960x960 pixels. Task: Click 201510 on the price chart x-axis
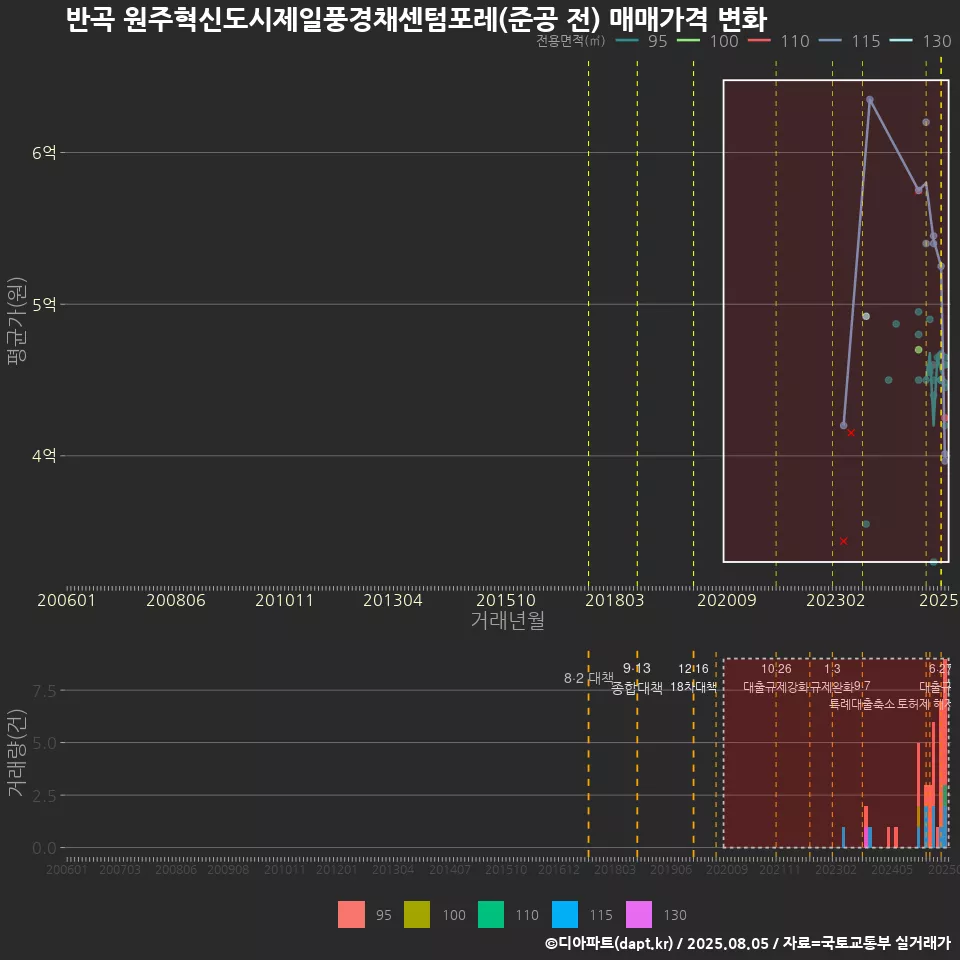[506, 600]
